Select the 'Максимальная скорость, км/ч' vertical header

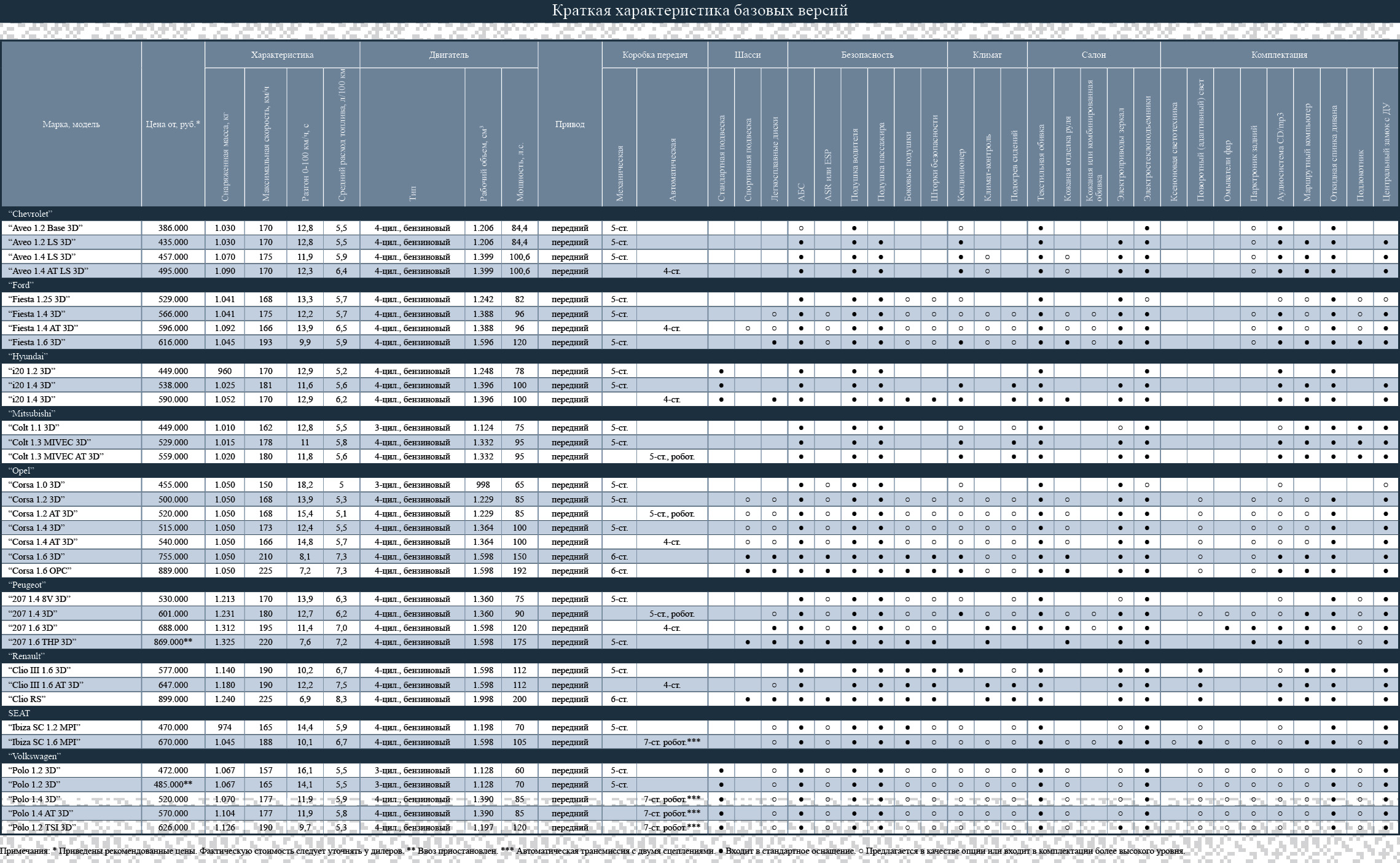click(265, 137)
